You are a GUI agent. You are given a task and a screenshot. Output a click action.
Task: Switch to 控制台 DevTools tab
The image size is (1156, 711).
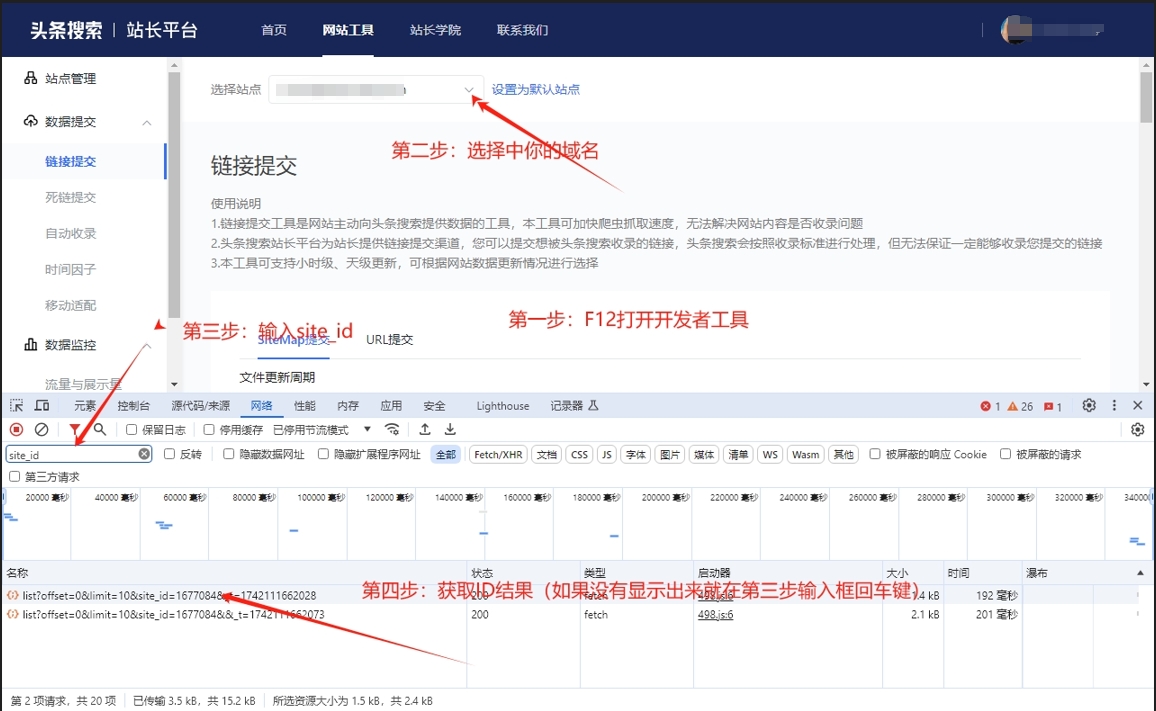133,406
